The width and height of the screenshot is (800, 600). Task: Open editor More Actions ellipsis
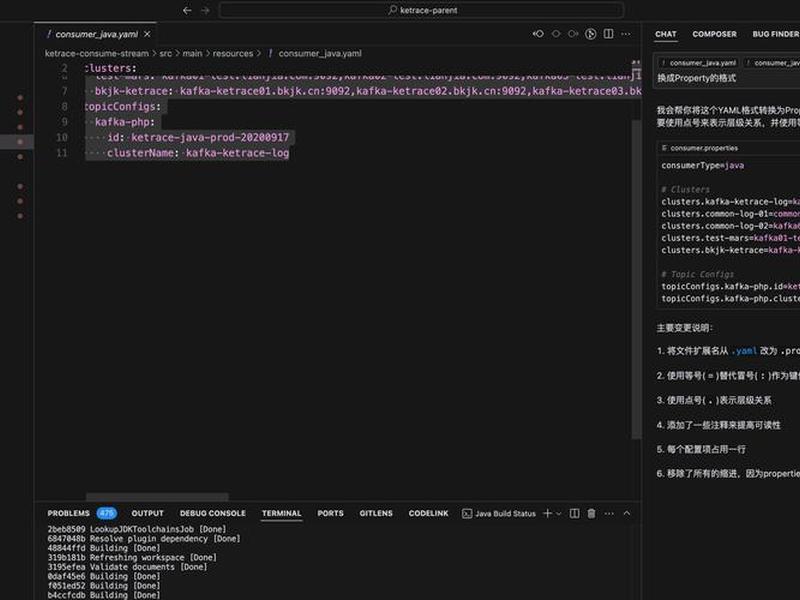[626, 34]
